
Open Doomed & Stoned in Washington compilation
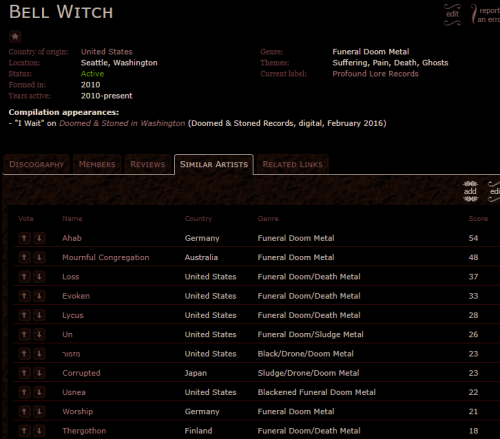pos(122,123)
